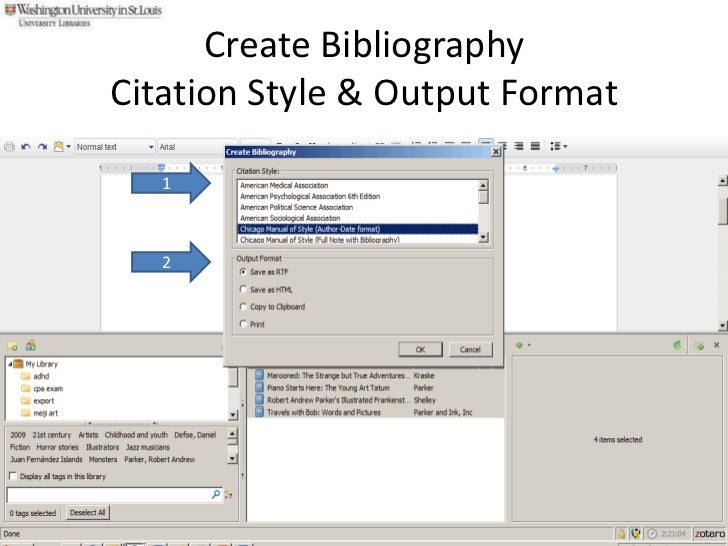Click the fullscreen toggle icon beside close X
Image resolution: width=728 pixels, height=546 pixels.
coord(699,346)
